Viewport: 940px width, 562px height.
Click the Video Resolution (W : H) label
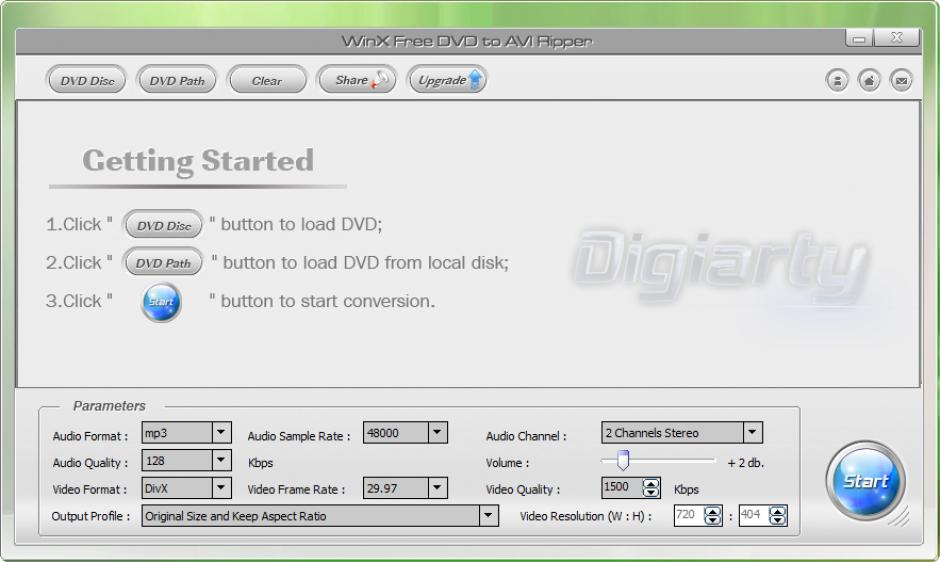(586, 516)
